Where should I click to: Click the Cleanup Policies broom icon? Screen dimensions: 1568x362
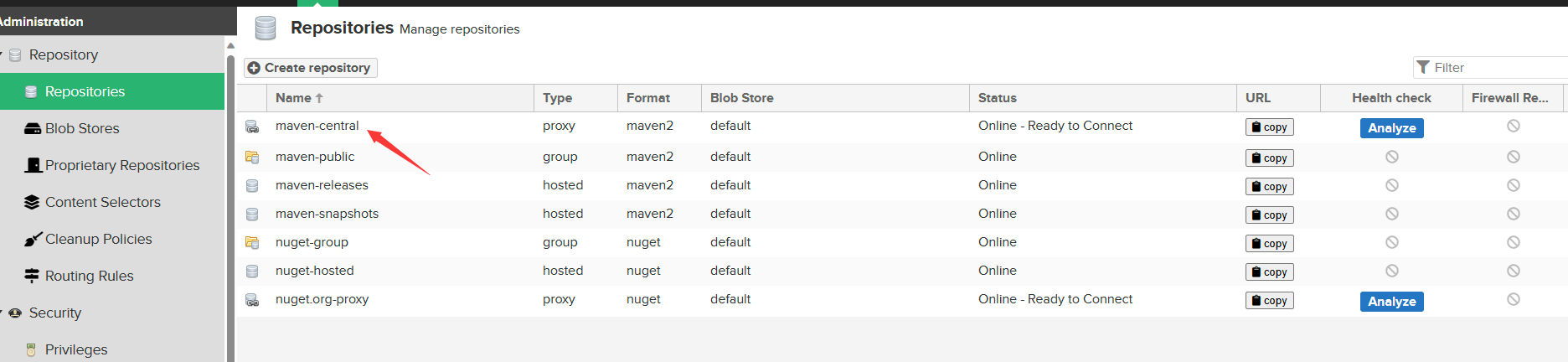coord(33,239)
